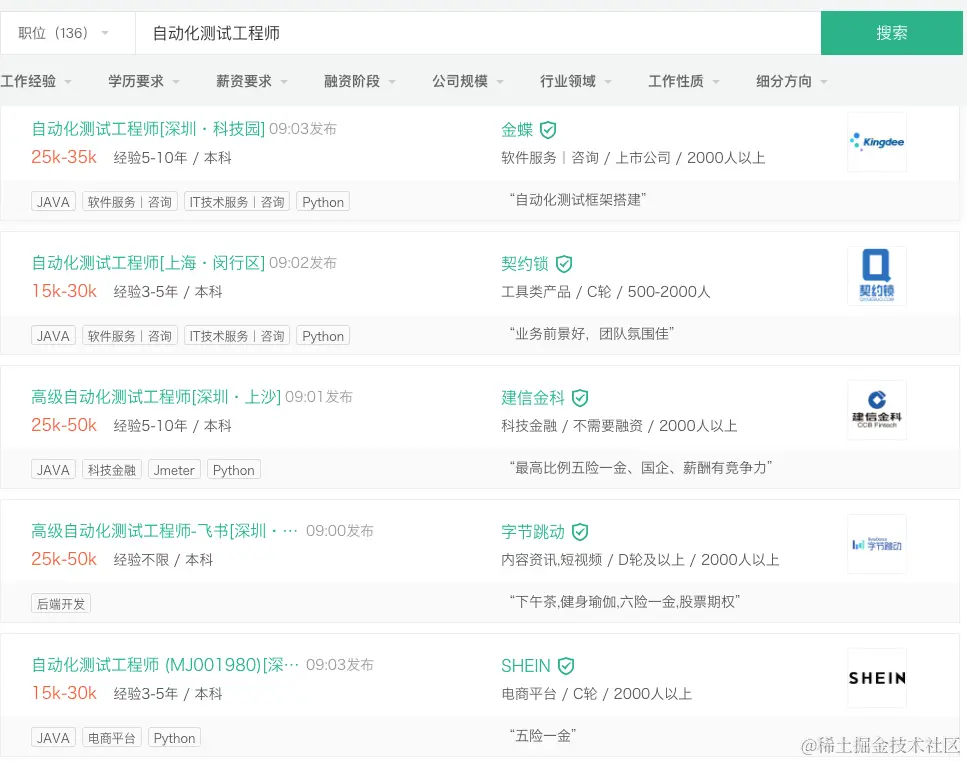The image size is (967, 762).
Task: Expand the 行业领域 filter dropdown
Action: click(575, 81)
